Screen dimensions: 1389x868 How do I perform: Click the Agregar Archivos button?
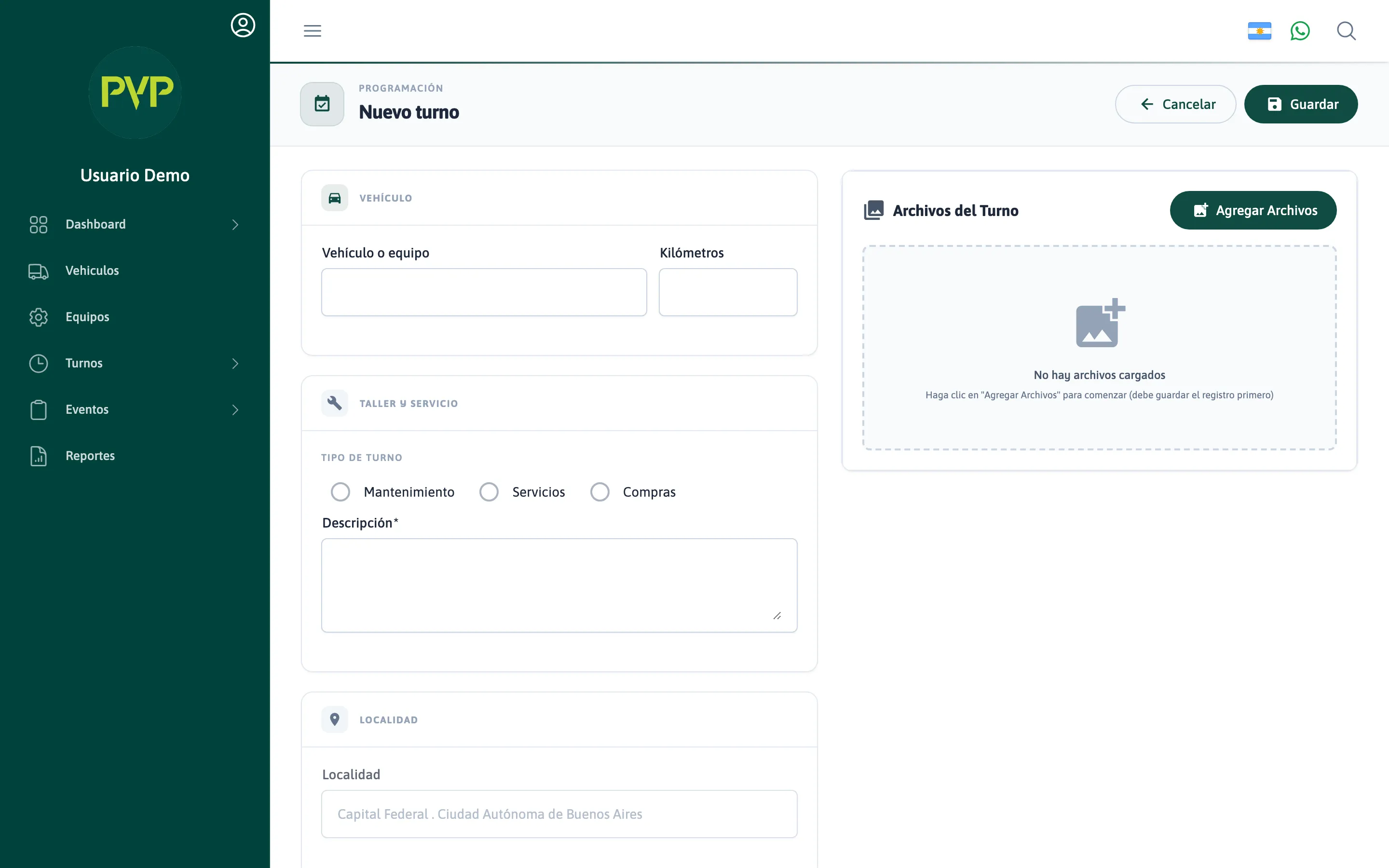[1253, 210]
